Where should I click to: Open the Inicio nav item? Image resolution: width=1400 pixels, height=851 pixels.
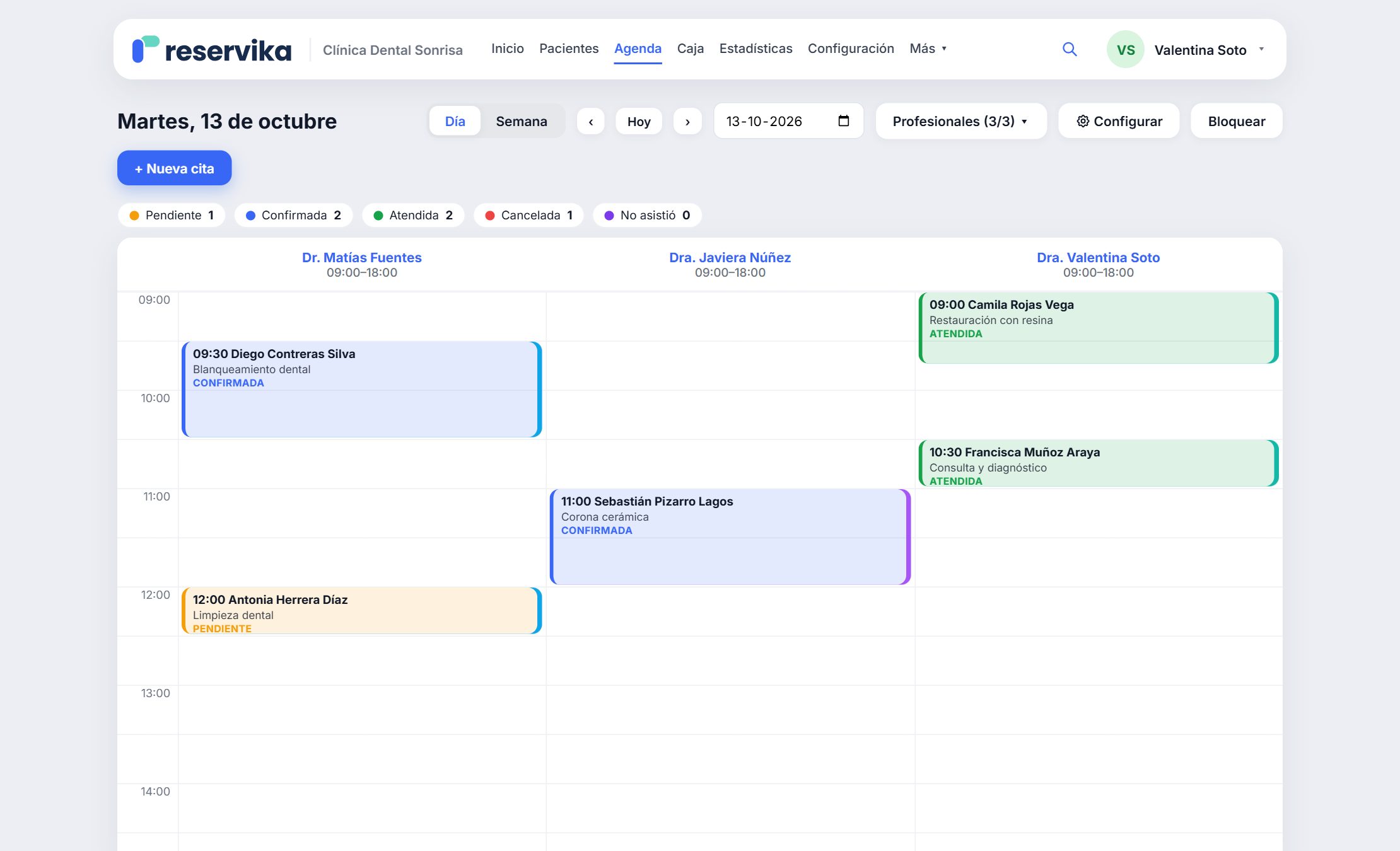508,49
